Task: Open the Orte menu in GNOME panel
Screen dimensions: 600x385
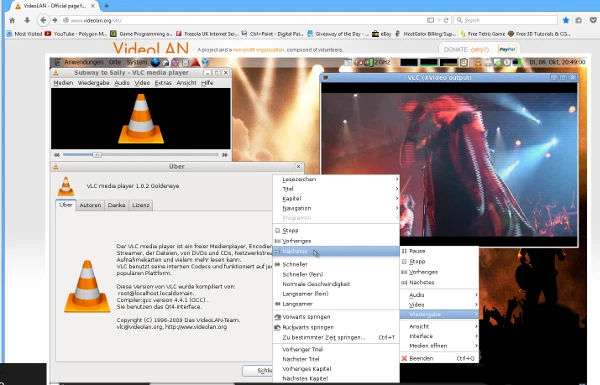Action: [x=115, y=62]
